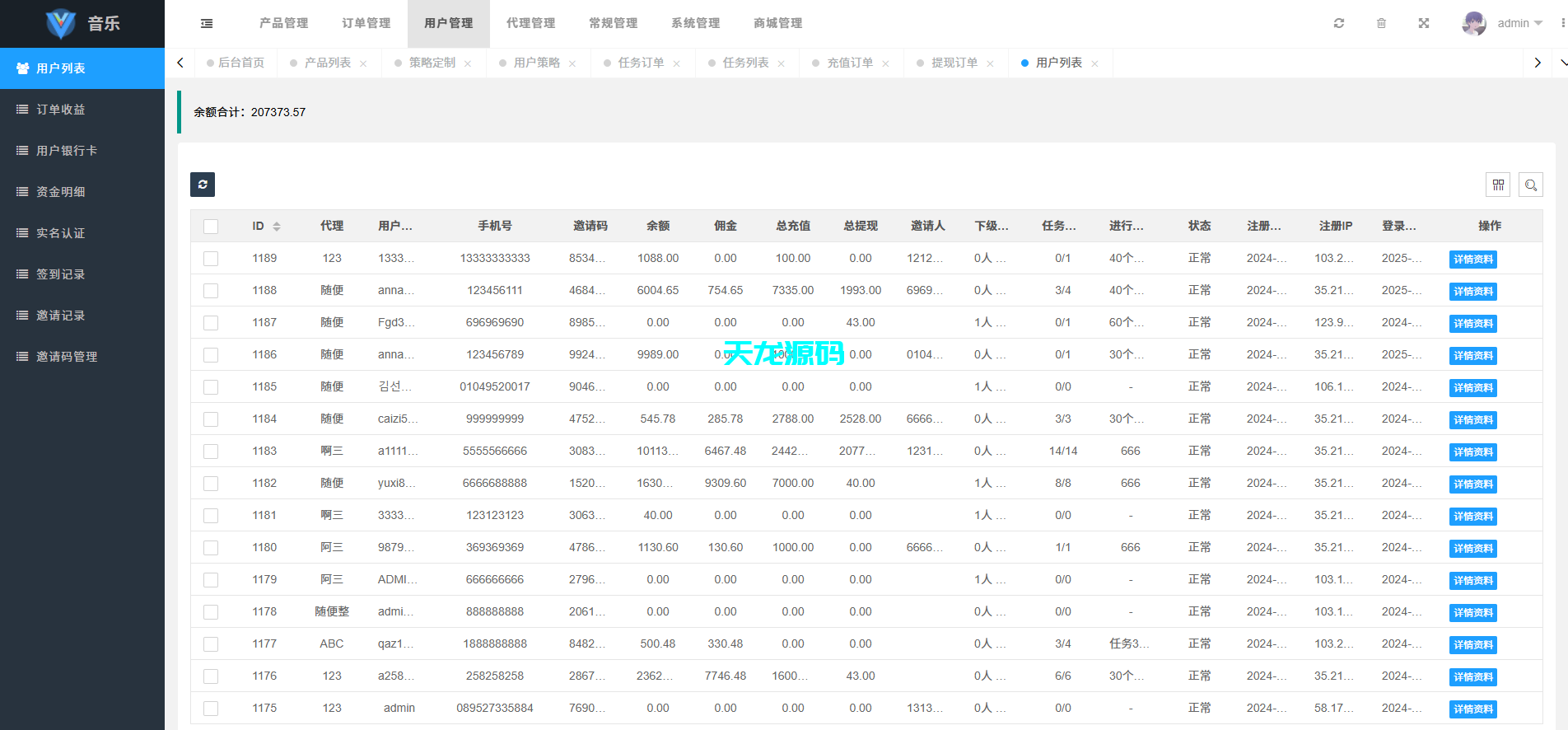Click the balance value 6004.65
The image size is (1568, 730).
658,290
